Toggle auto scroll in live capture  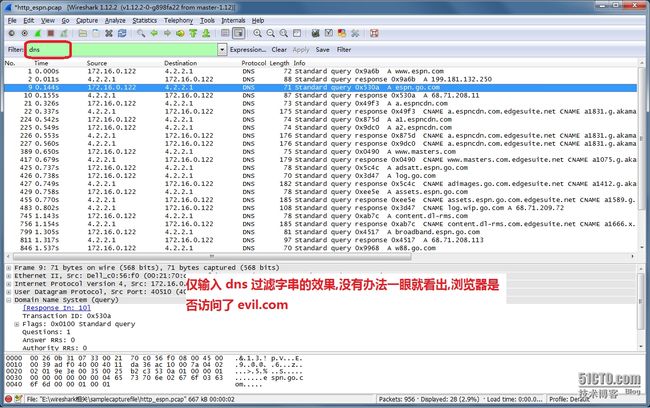coord(238,33)
